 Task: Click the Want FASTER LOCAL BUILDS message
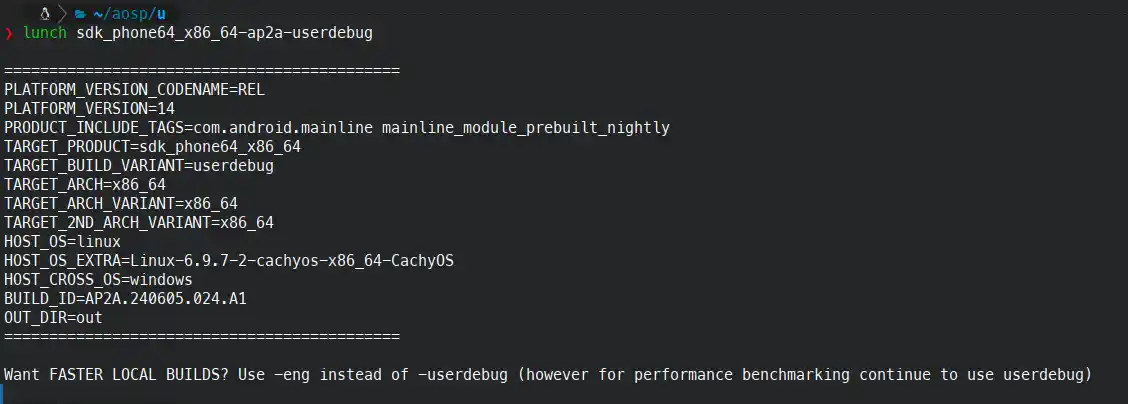pyautogui.click(x=548, y=375)
